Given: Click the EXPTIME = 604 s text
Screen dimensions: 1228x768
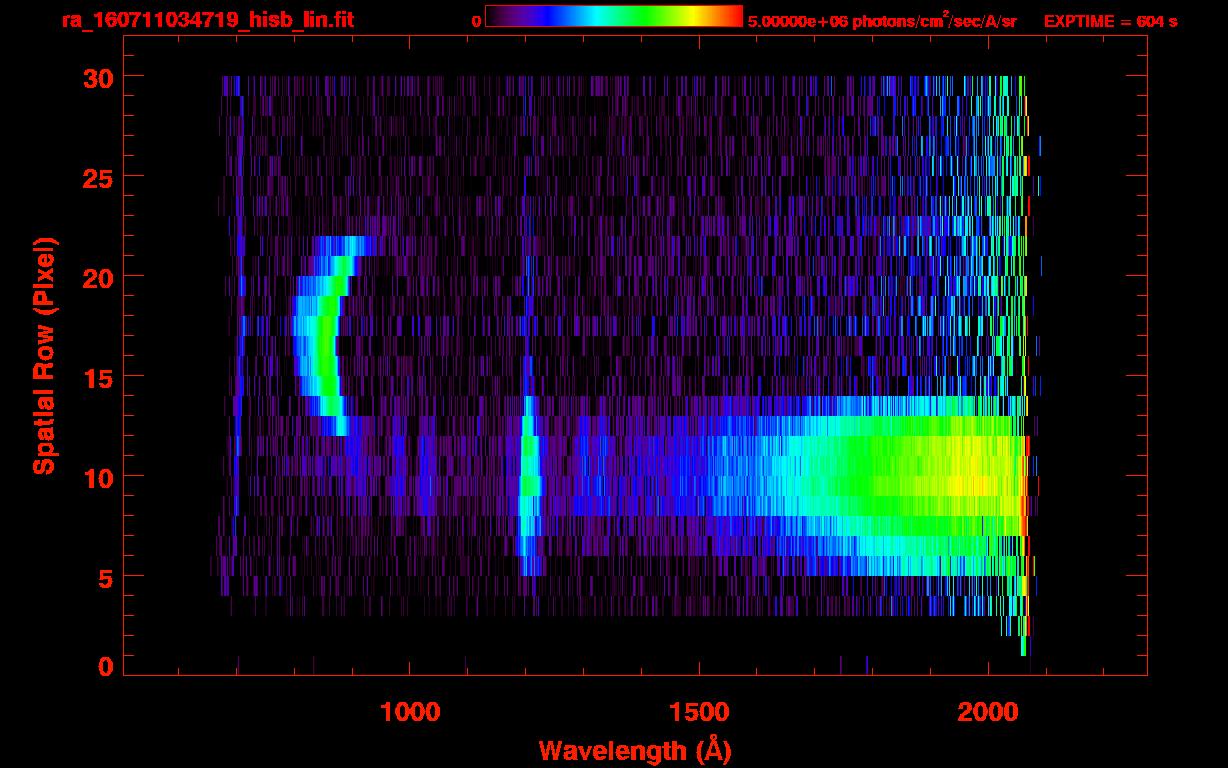Looking at the screenshot, I should (1110, 21).
